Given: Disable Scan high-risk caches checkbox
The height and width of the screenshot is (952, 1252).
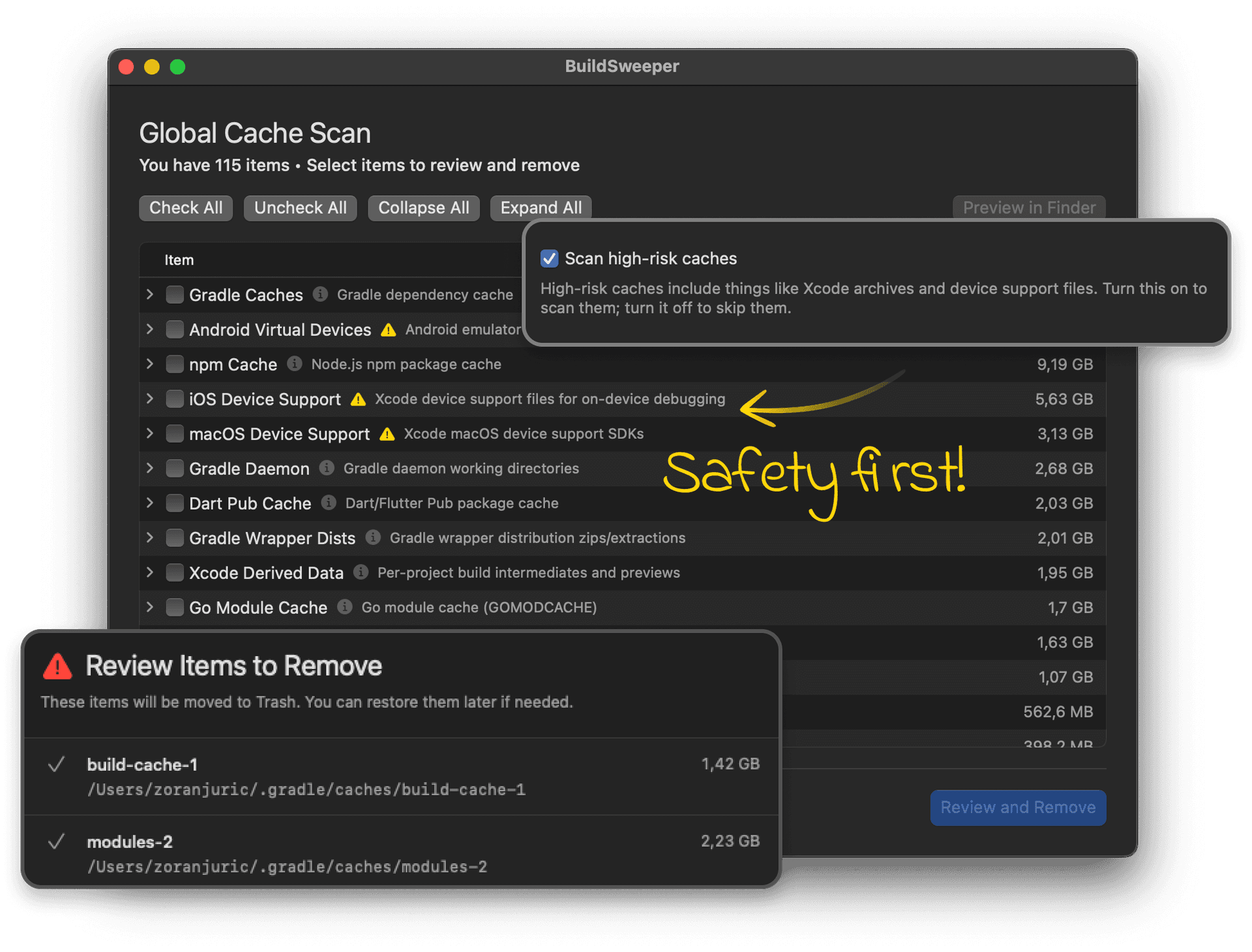Looking at the screenshot, I should 549,259.
